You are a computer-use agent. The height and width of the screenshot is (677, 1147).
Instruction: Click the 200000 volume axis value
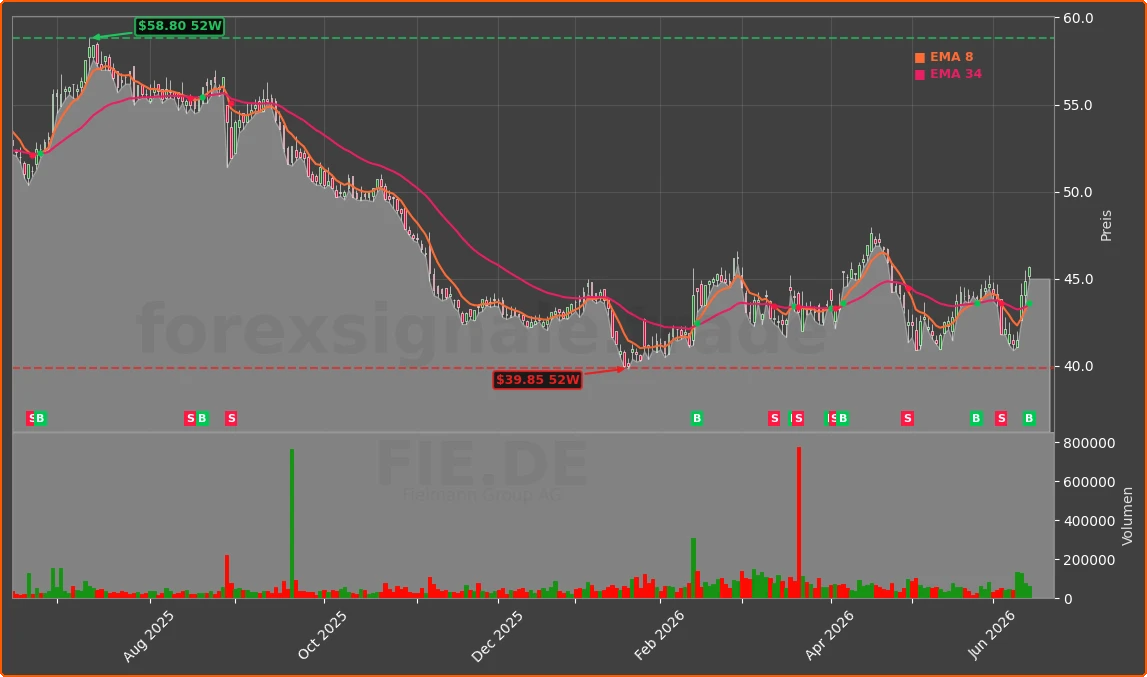pyautogui.click(x=1089, y=560)
